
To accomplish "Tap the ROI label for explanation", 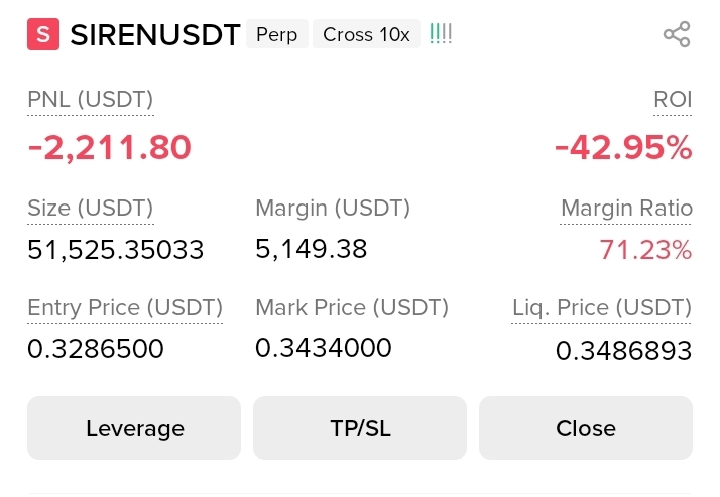I will pyautogui.click(x=672, y=100).
